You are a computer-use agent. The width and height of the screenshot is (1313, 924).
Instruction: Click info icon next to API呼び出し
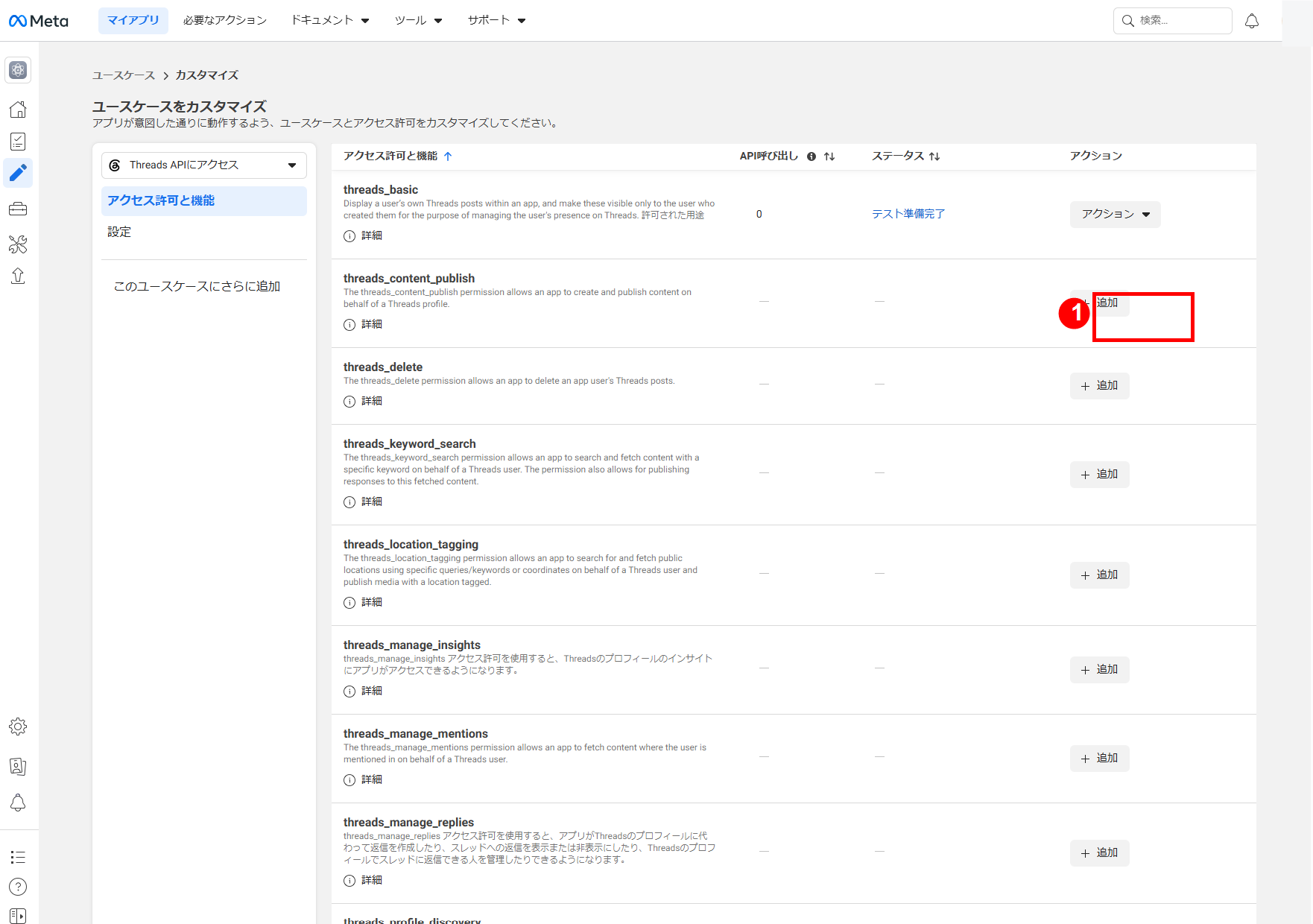pyautogui.click(x=811, y=156)
